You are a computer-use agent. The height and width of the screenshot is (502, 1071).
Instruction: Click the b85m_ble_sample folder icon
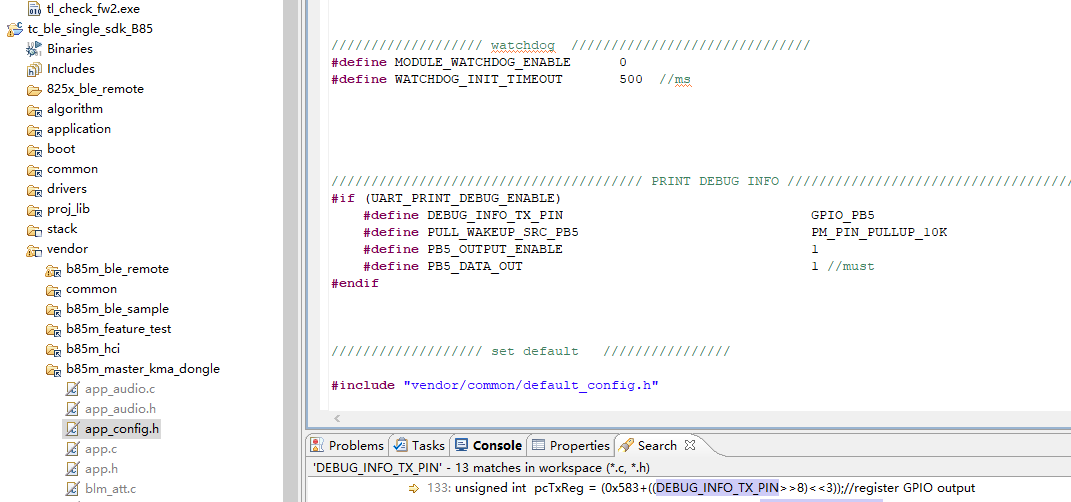click(x=53, y=309)
